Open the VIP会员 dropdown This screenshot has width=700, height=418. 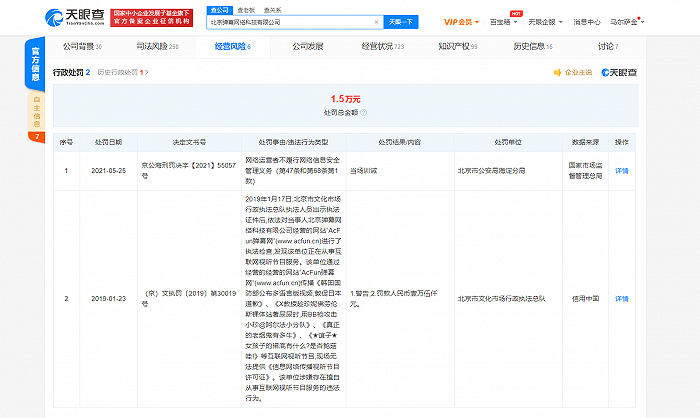click(x=461, y=22)
